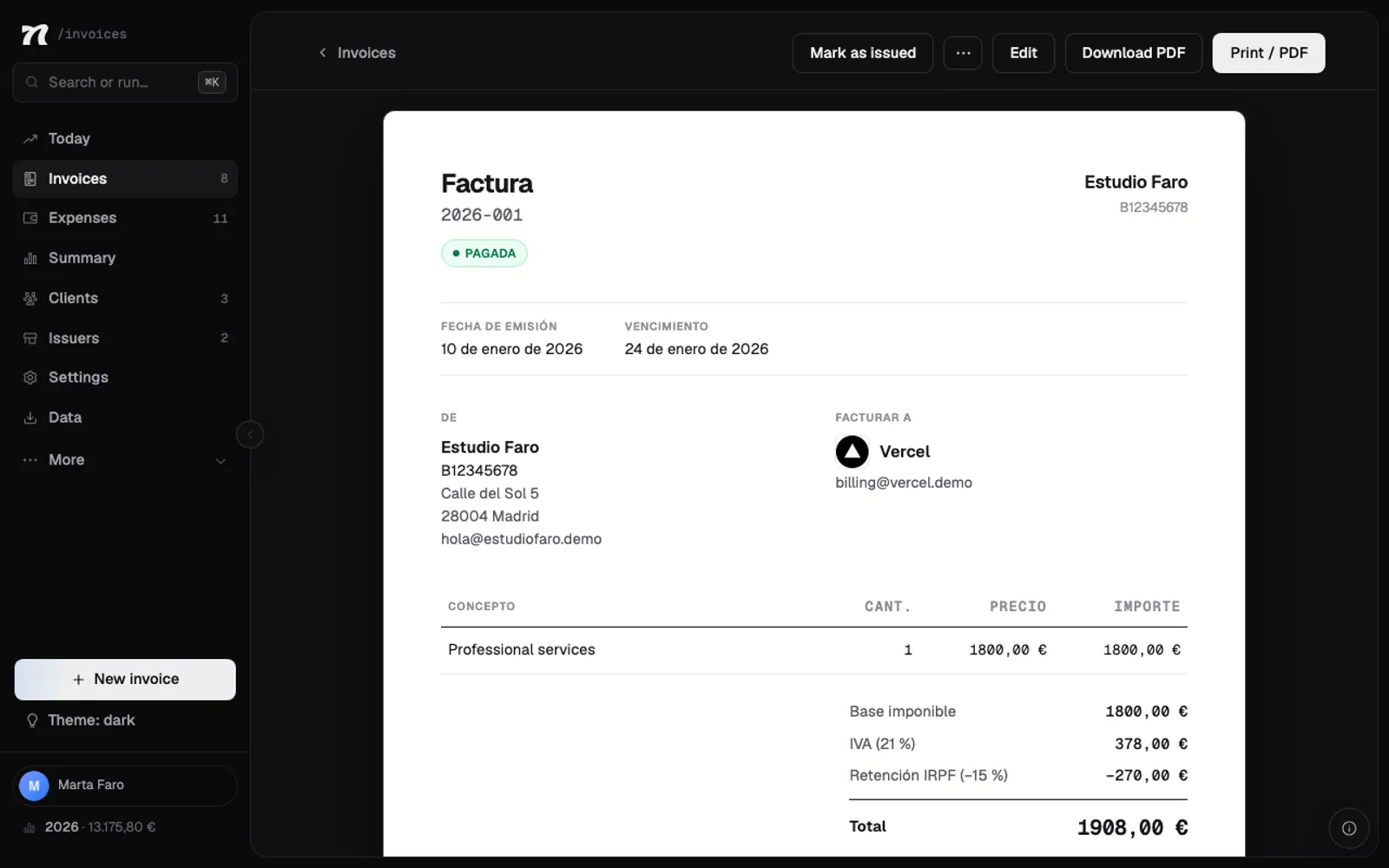
Task: Click the Download PDF button
Action: [x=1133, y=53]
